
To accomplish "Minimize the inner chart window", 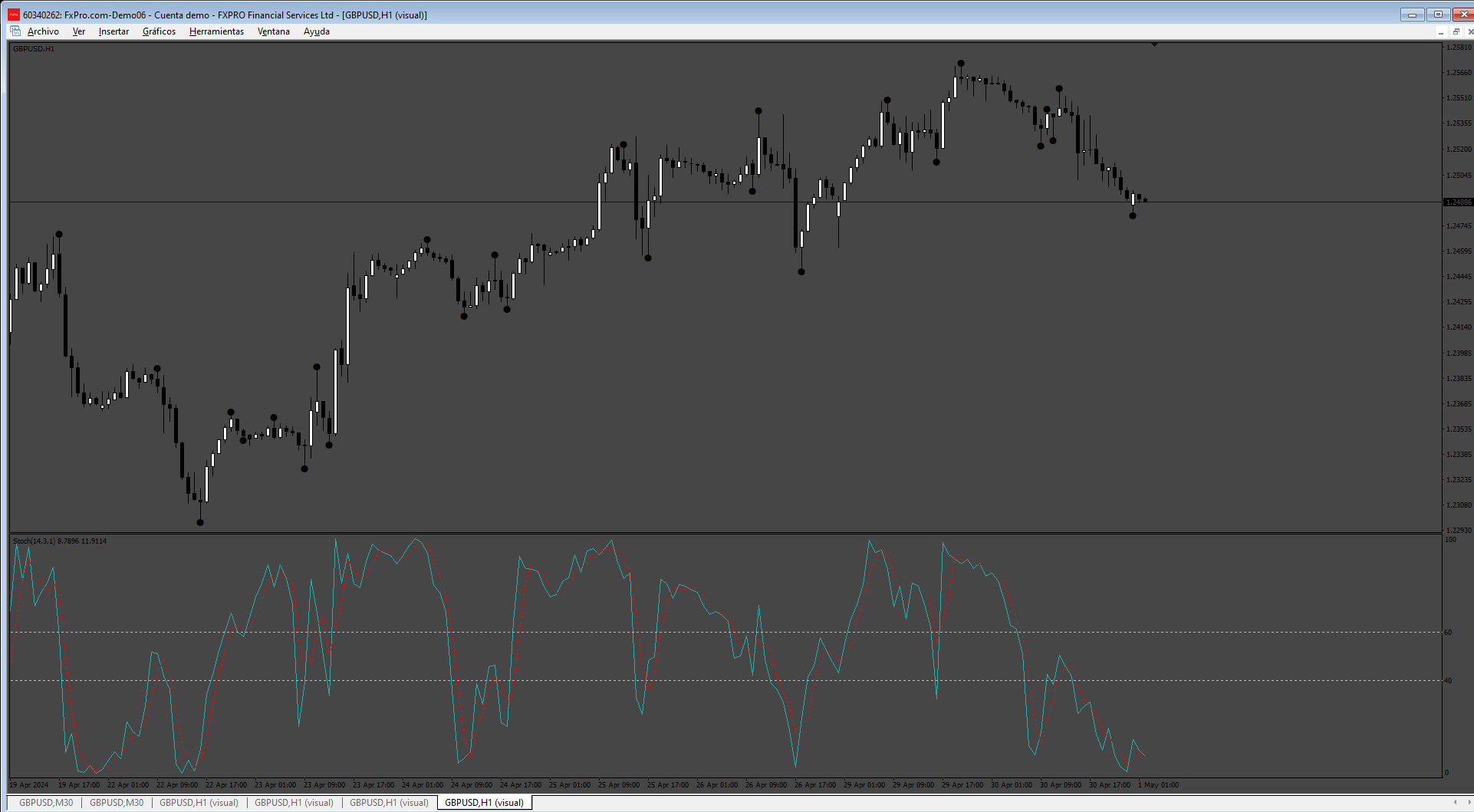I will [1440, 31].
